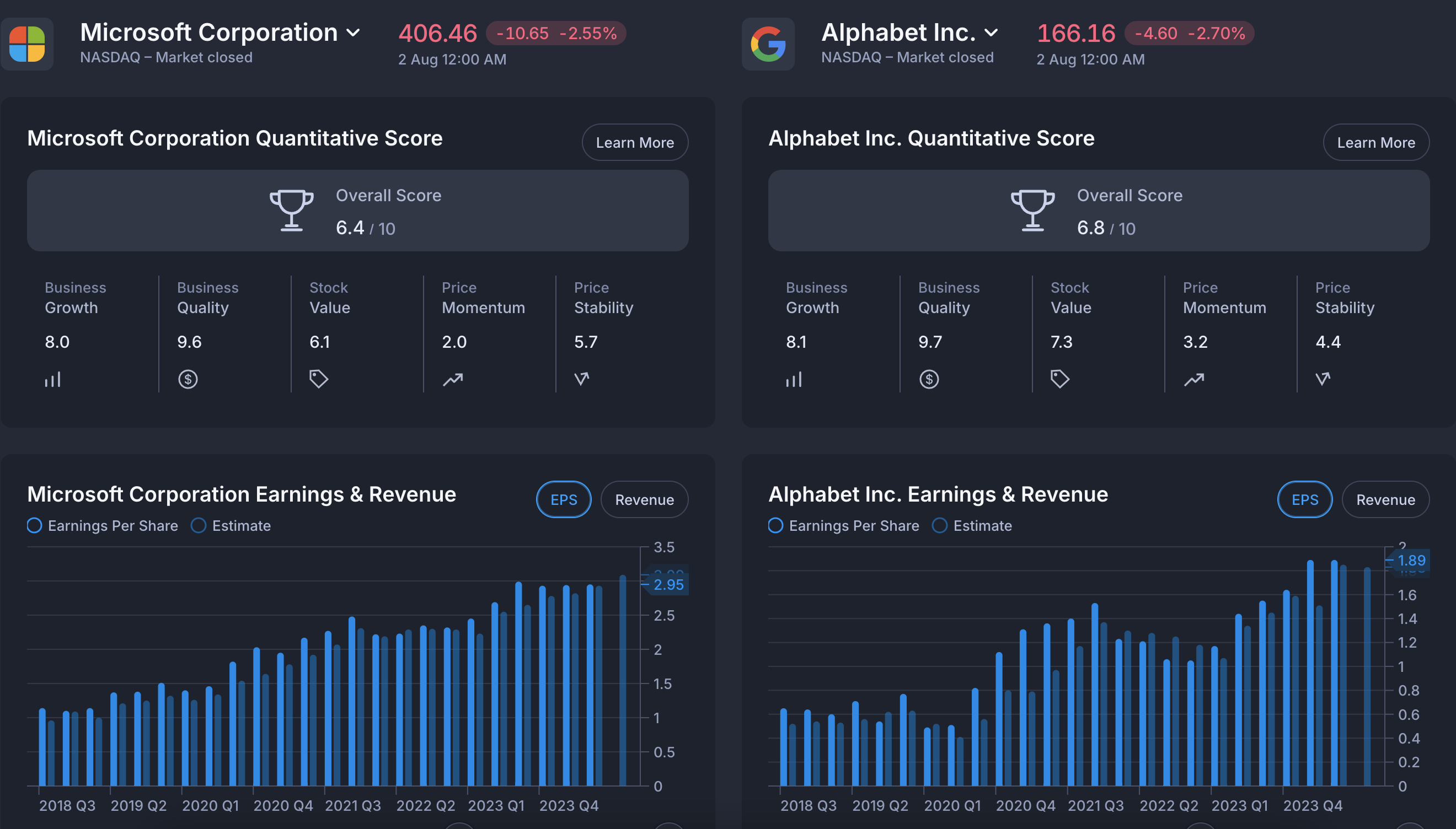Click Alphabet Price Stability icon

[1323, 379]
